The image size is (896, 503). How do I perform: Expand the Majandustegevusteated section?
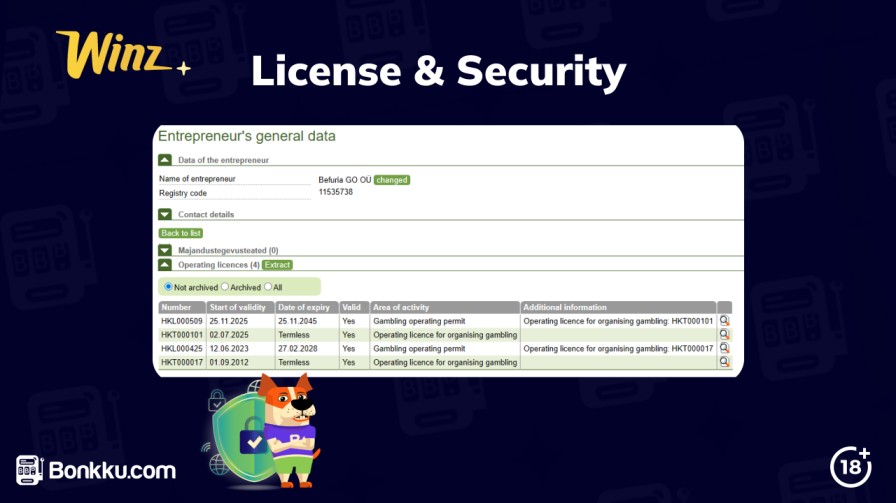(165, 250)
